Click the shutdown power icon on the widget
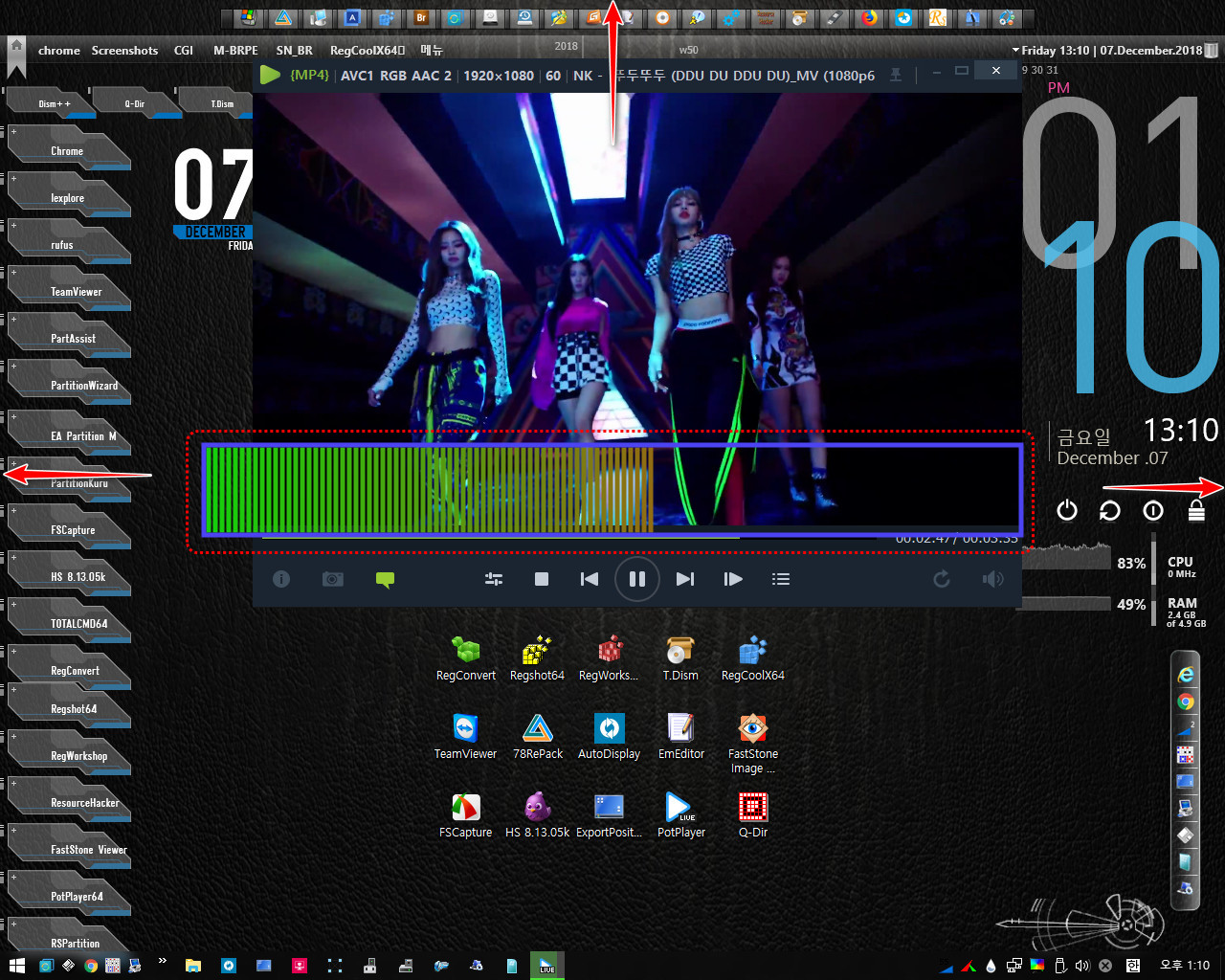 pos(1067,510)
